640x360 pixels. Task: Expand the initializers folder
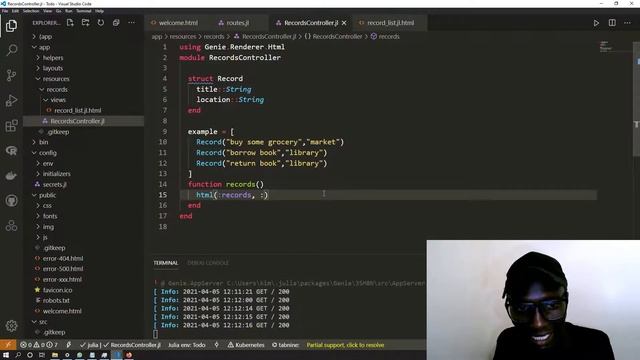pyautogui.click(x=56, y=174)
